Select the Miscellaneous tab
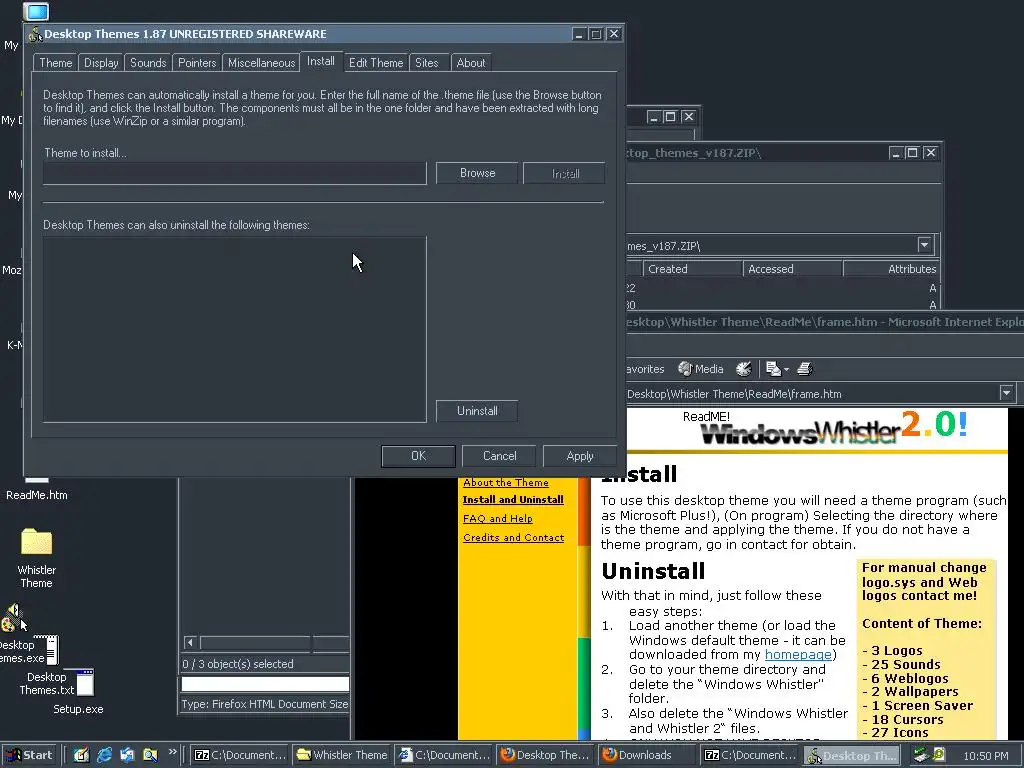The width and height of the screenshot is (1024, 768). point(261,63)
